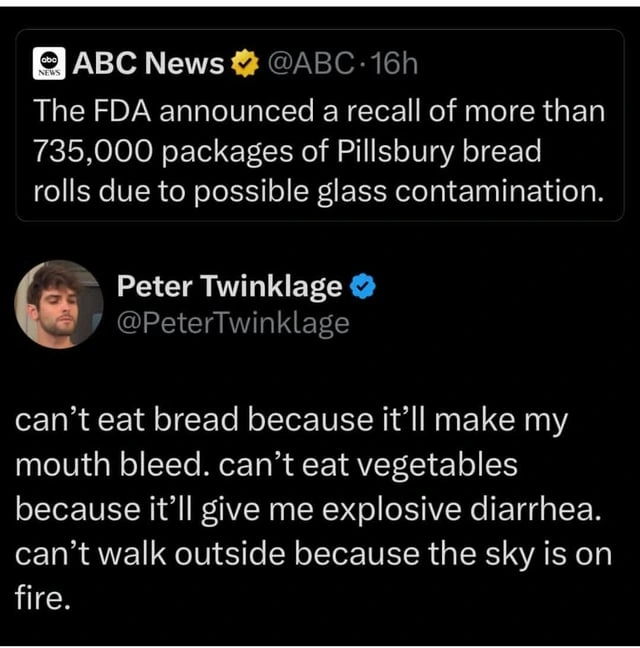
Task: Click the ABC News logo avatar
Action: click(x=49, y=63)
